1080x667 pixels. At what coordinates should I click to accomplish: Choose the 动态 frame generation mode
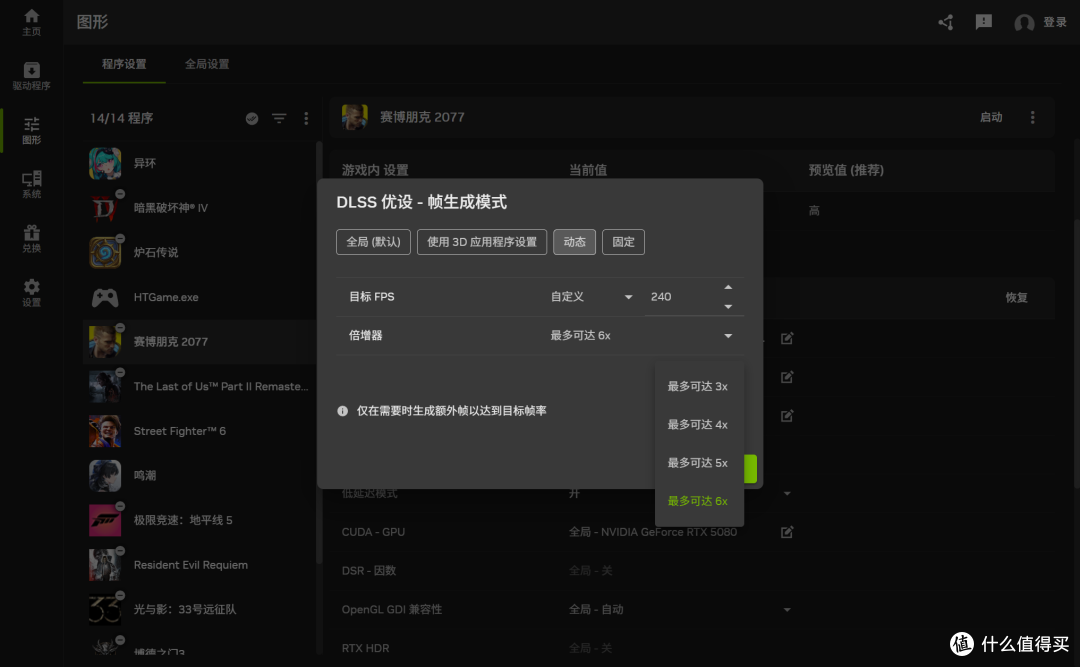pos(574,242)
